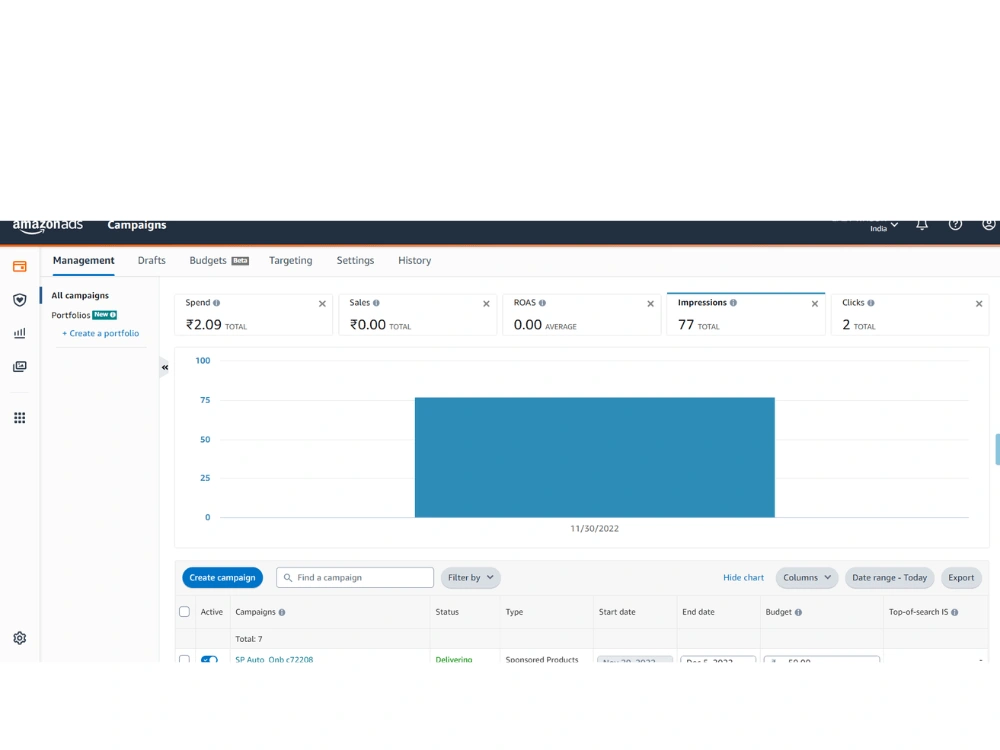Viewport: 1000px width, 750px height.
Task: Open the help question-mark icon
Action: click(x=955, y=224)
